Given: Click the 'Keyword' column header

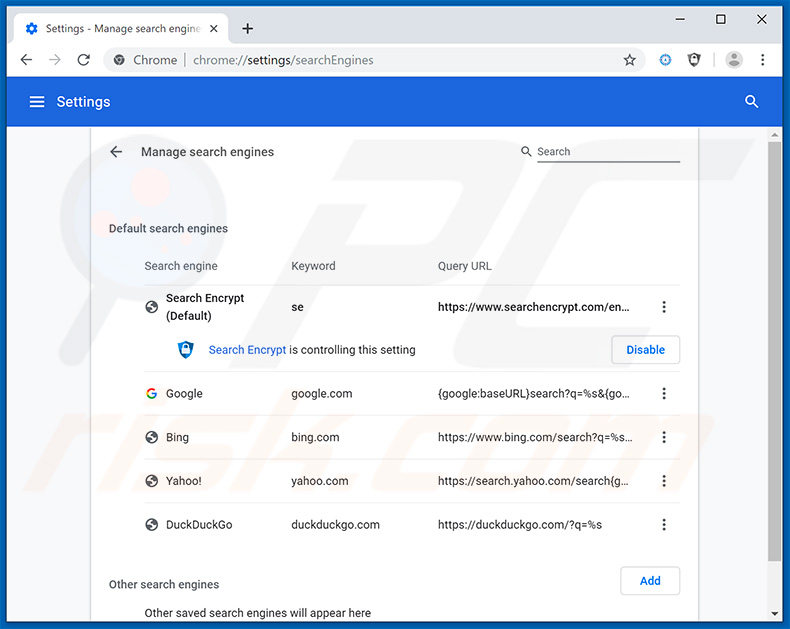Looking at the screenshot, I should (313, 266).
